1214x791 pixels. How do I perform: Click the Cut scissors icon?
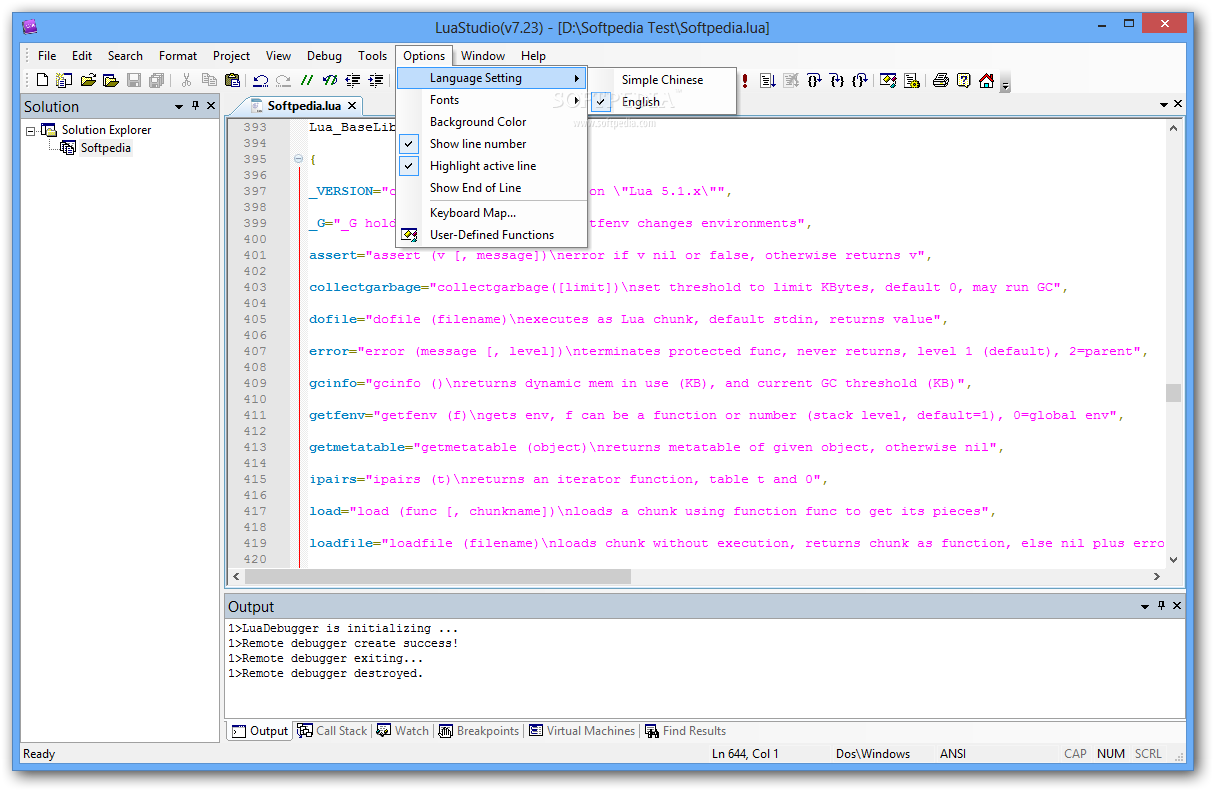click(x=186, y=80)
